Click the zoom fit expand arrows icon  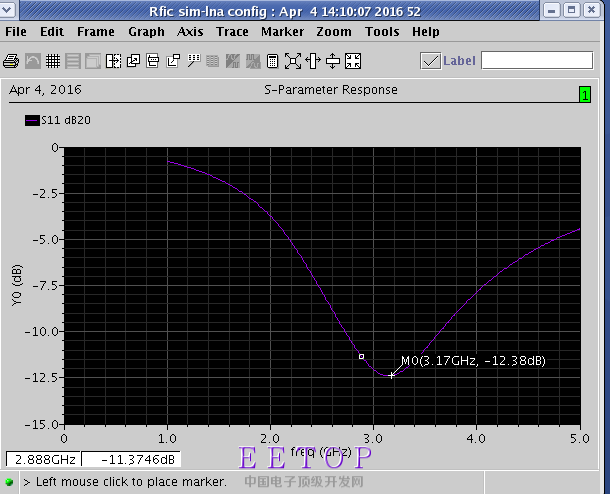coord(293,61)
